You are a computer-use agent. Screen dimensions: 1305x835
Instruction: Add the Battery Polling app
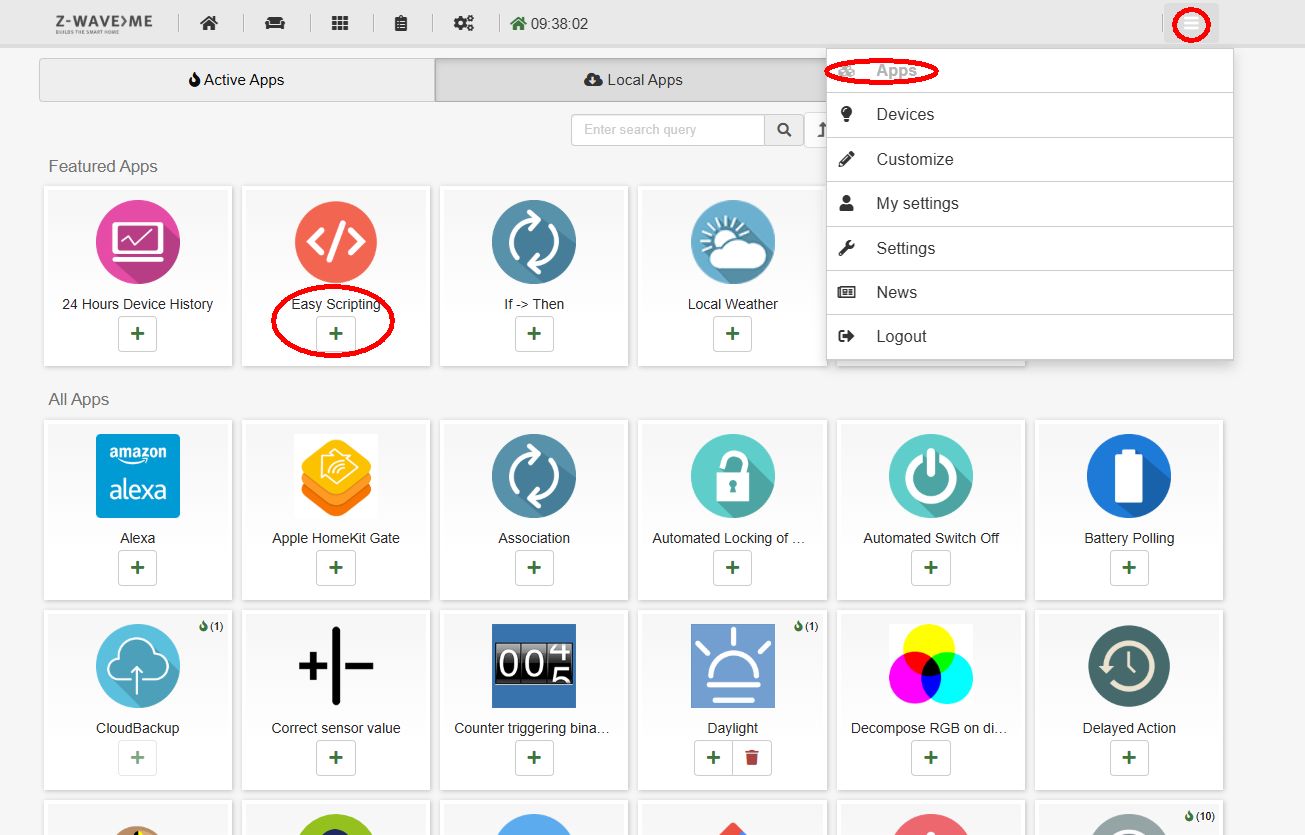(1129, 568)
